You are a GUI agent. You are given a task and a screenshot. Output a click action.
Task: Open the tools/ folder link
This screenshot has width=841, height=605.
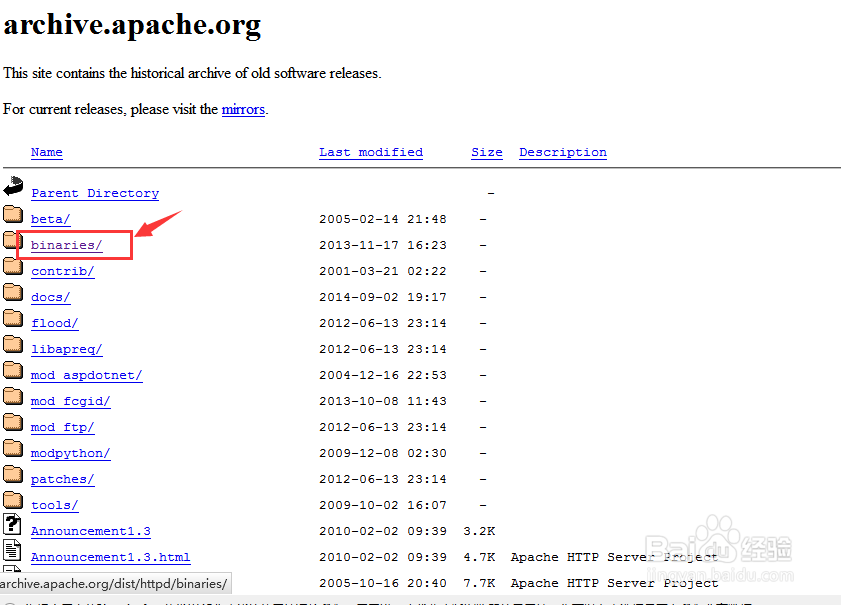[55, 505]
